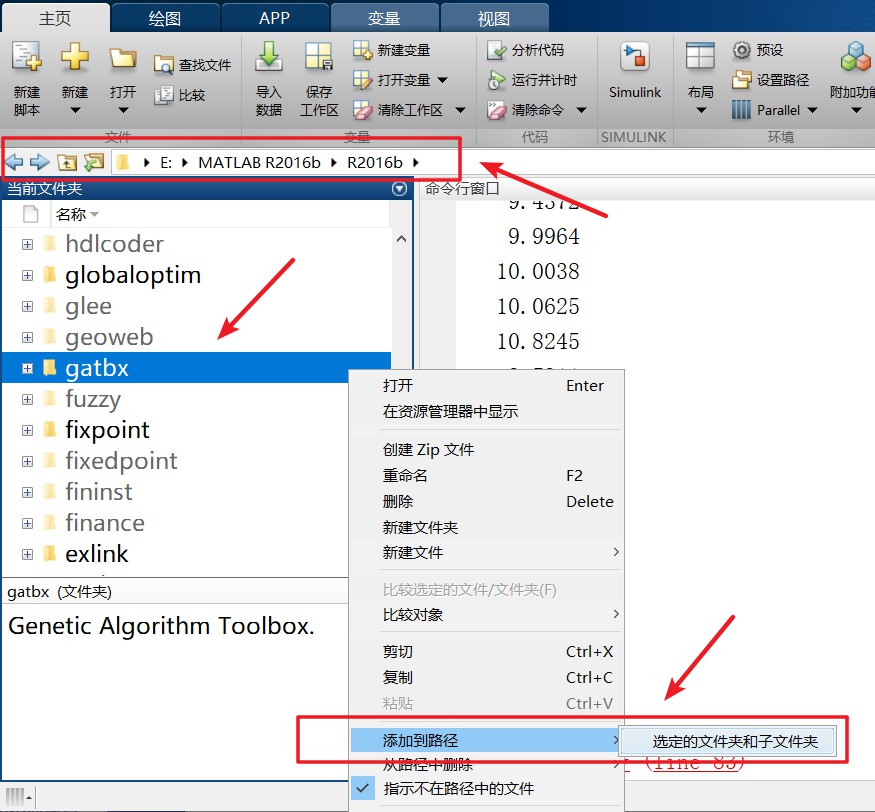Screen dimensions: 875x812
Task: Click the file list scroll-up arrow
Action: tap(401, 239)
